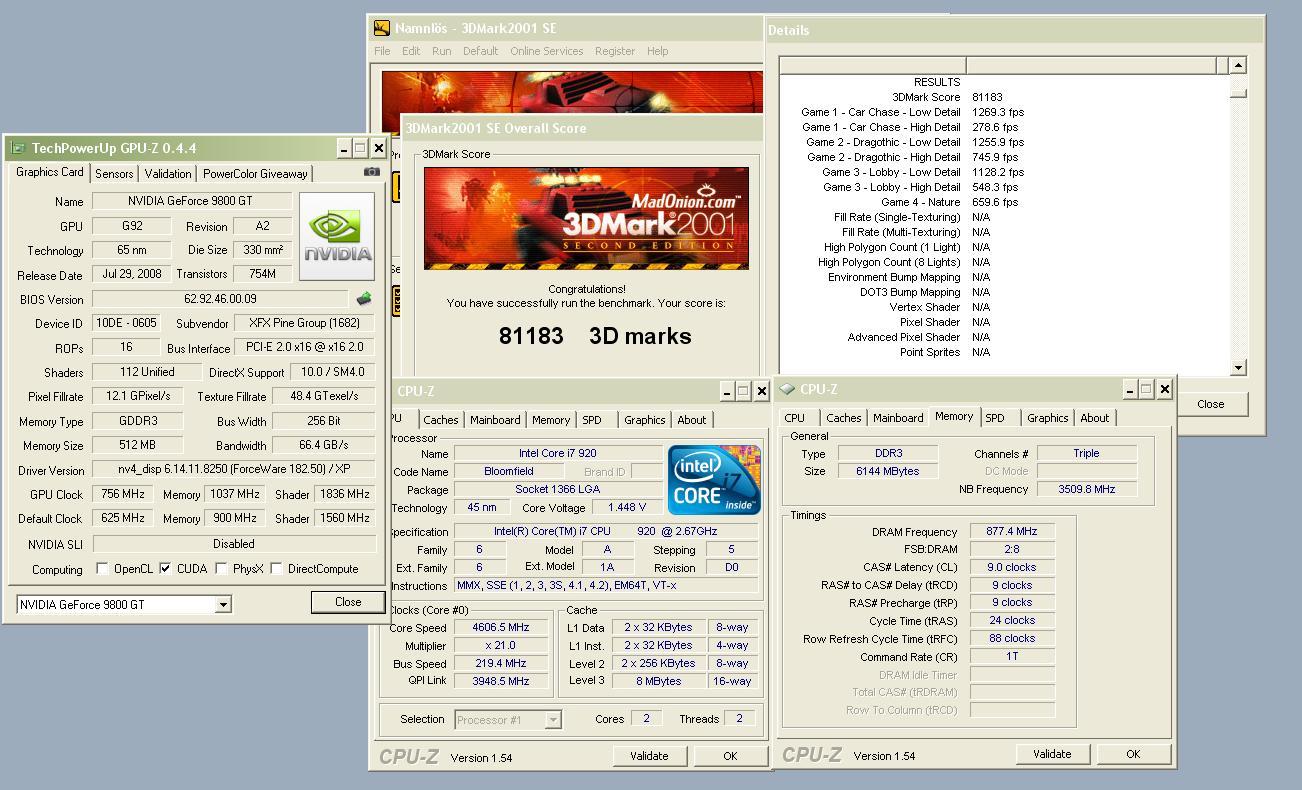Toggle the CUDA checkbox
The height and width of the screenshot is (790, 1302).
click(x=166, y=569)
